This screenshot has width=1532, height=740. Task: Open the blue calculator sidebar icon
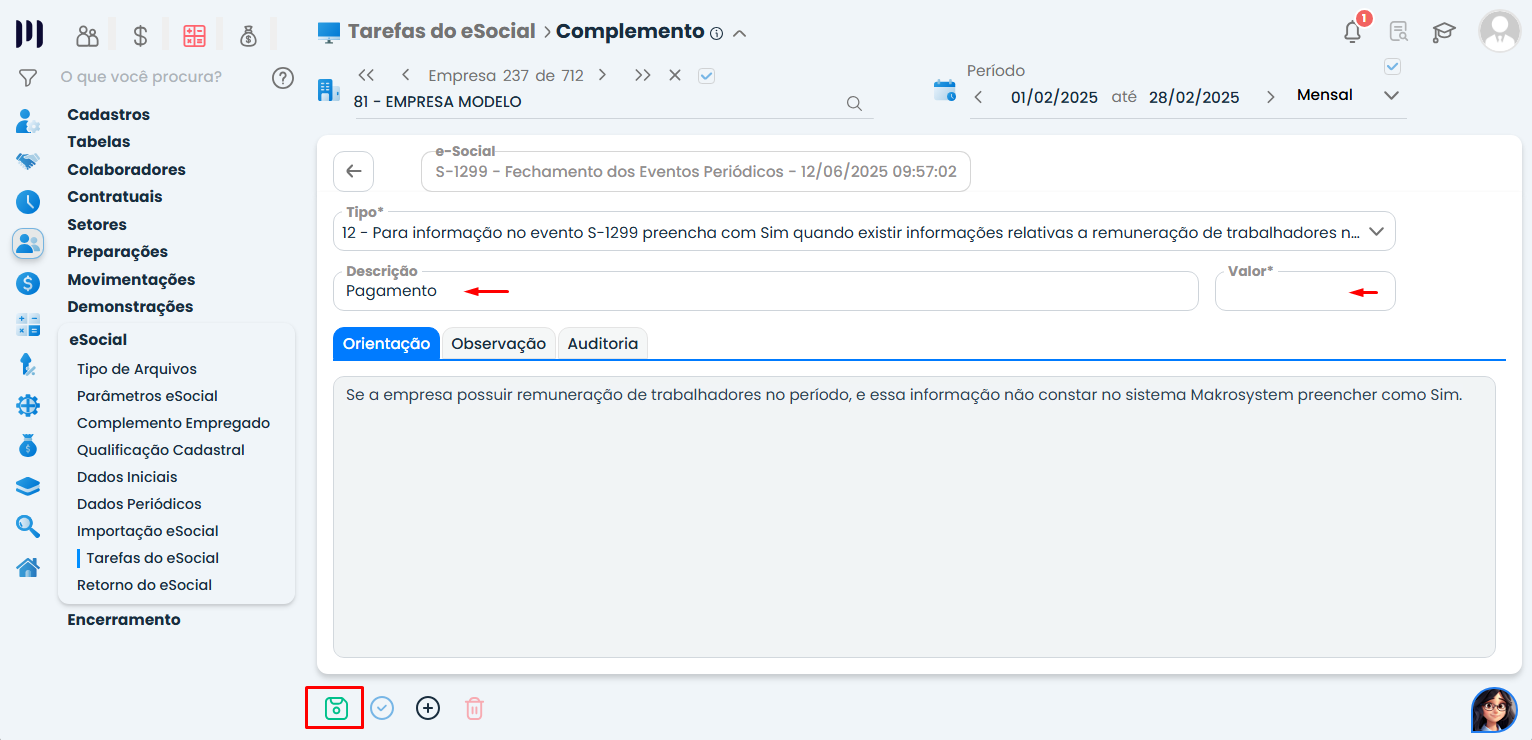(28, 324)
